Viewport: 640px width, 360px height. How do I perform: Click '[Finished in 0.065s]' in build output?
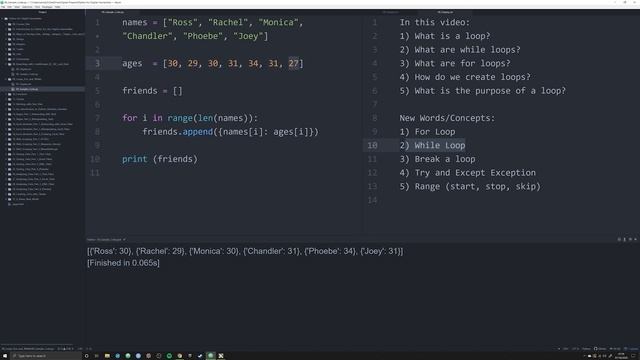123,263
